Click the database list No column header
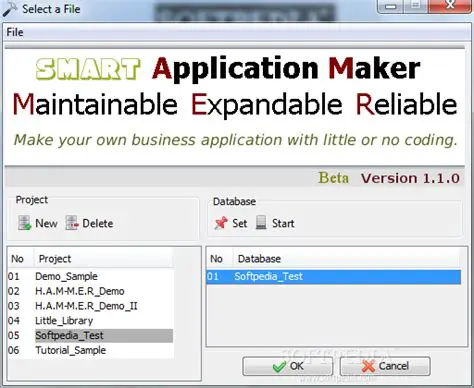The width and height of the screenshot is (474, 388). tap(219, 259)
